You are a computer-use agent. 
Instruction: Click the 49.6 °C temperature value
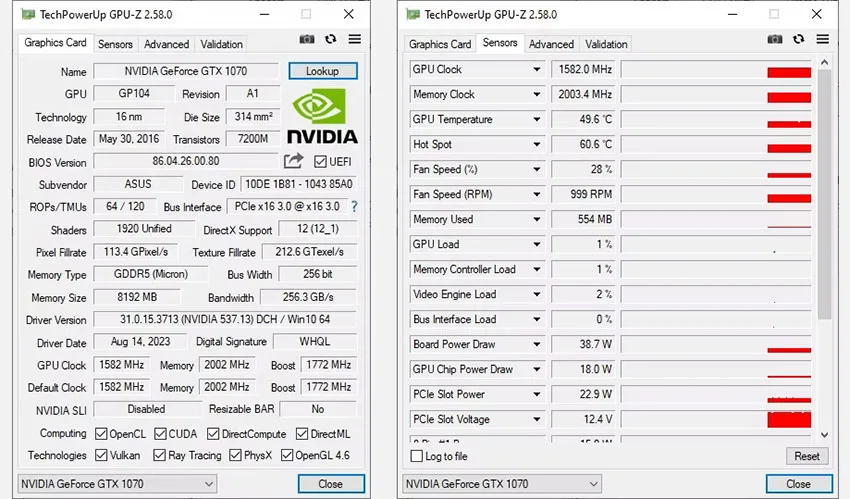click(583, 119)
